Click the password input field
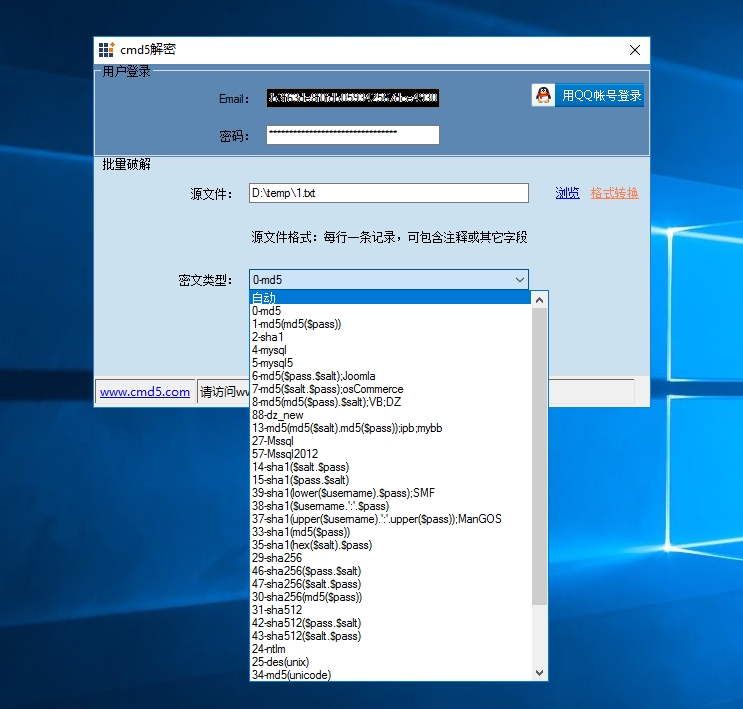 pos(352,135)
